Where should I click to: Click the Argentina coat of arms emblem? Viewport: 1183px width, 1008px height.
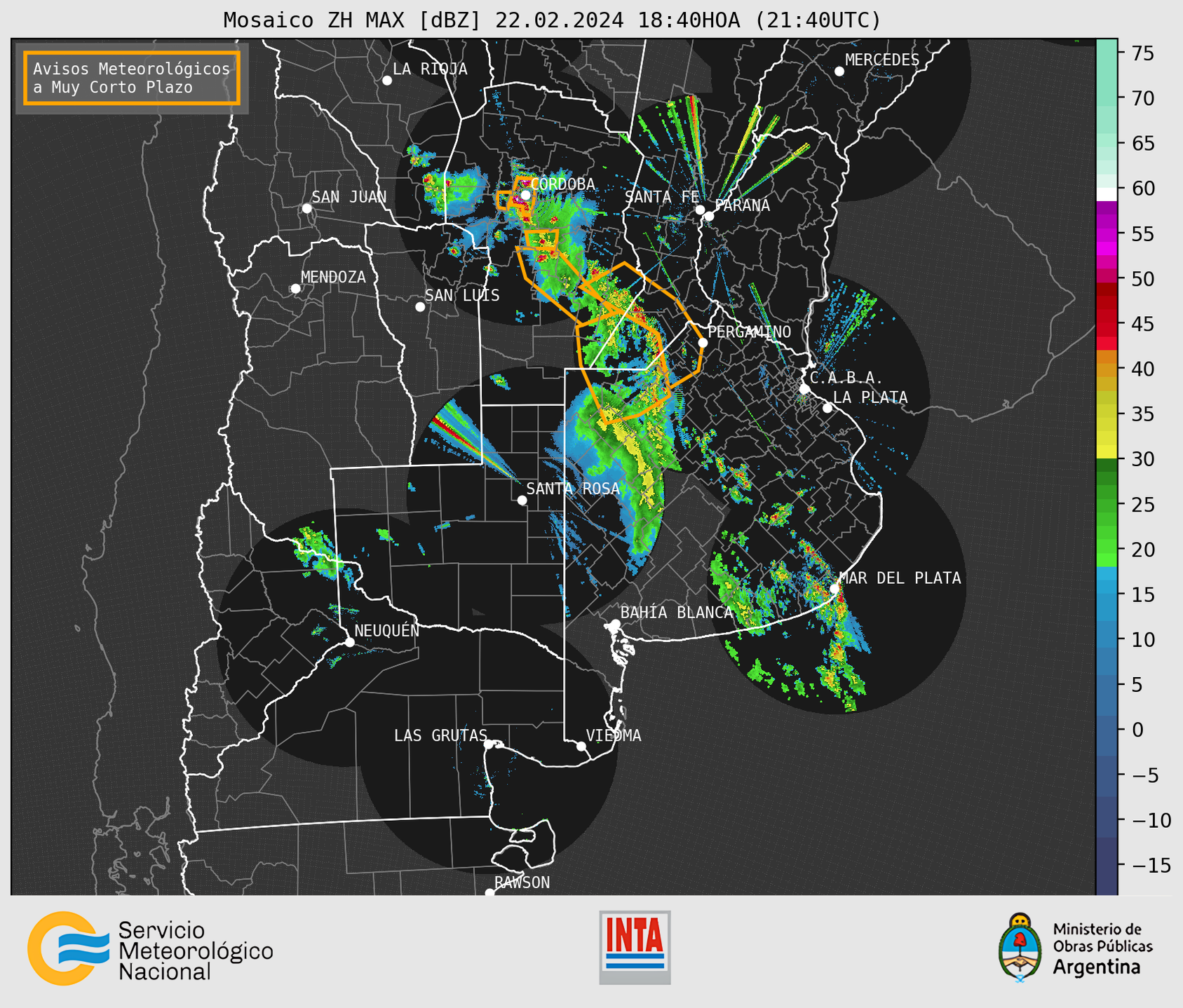click(x=1020, y=947)
